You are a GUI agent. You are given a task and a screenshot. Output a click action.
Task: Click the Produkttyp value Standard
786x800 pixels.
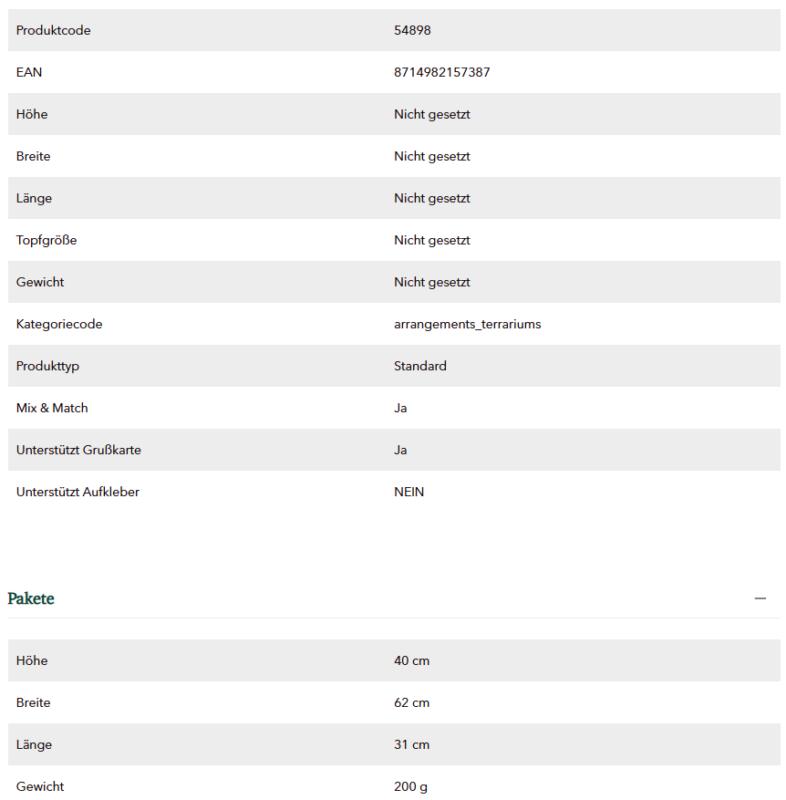click(x=420, y=366)
